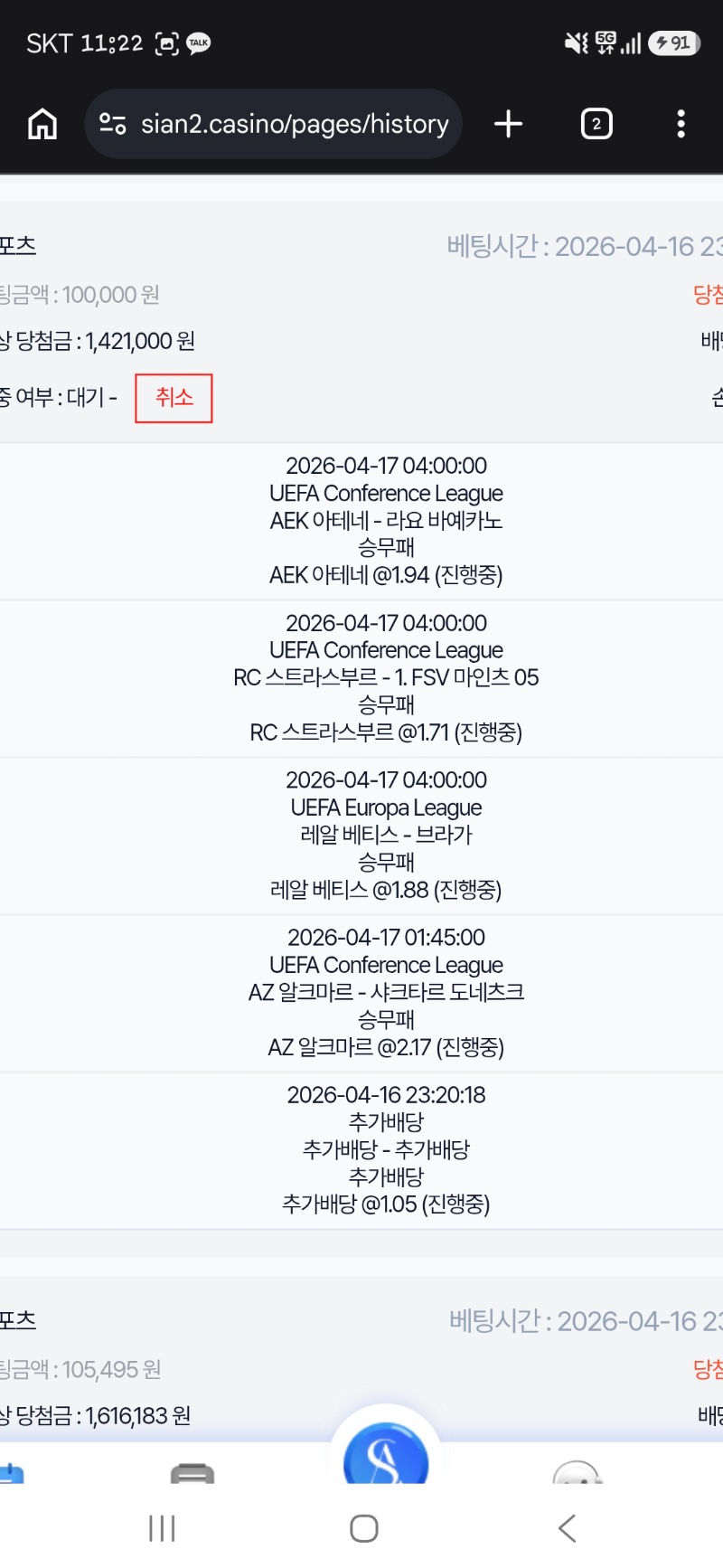Tap the Android home button

(x=363, y=1528)
